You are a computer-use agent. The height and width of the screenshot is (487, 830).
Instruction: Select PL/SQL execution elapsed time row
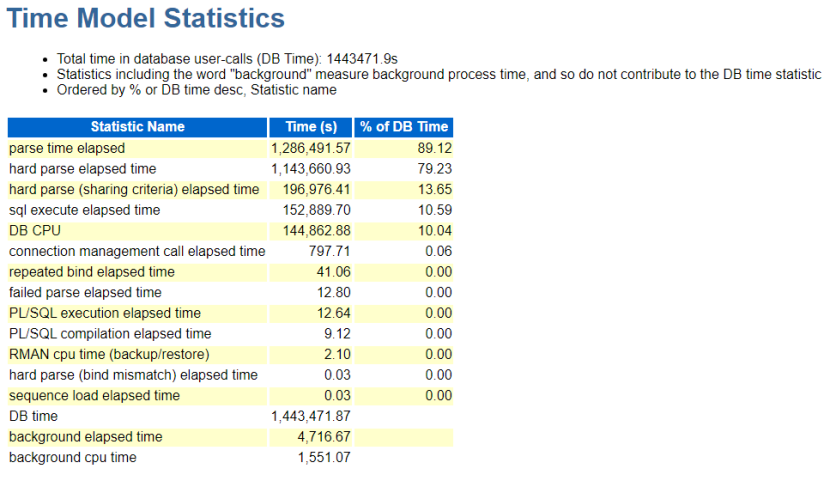click(x=105, y=313)
